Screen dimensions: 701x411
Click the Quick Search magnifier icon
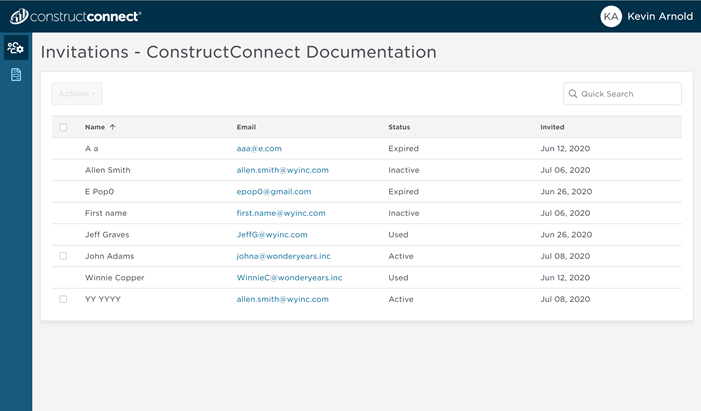coord(573,93)
